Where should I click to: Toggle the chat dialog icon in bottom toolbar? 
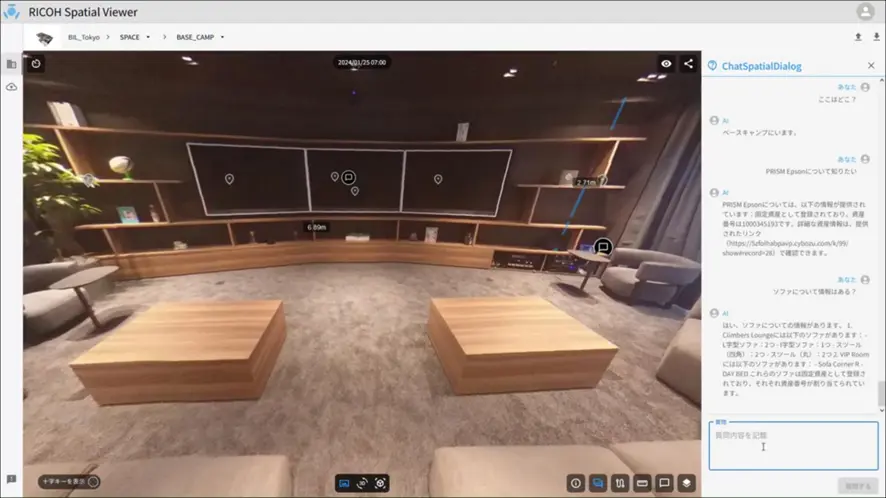(x=598, y=482)
